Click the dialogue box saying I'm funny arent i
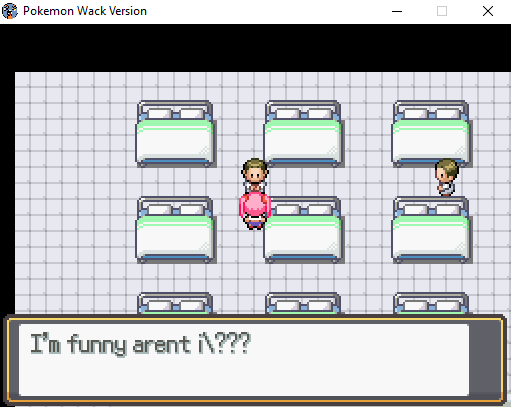The height and width of the screenshot is (407, 511). click(255, 359)
